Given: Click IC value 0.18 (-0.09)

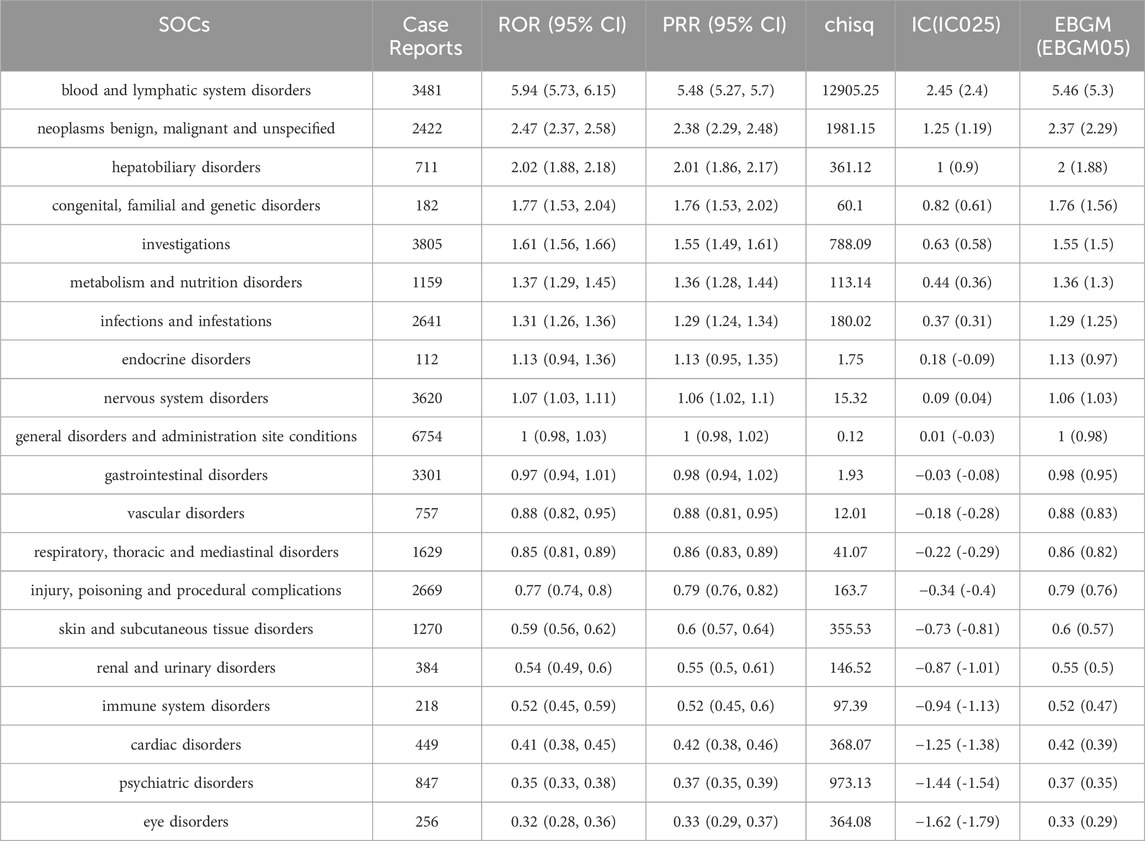Looking at the screenshot, I should point(957,360).
